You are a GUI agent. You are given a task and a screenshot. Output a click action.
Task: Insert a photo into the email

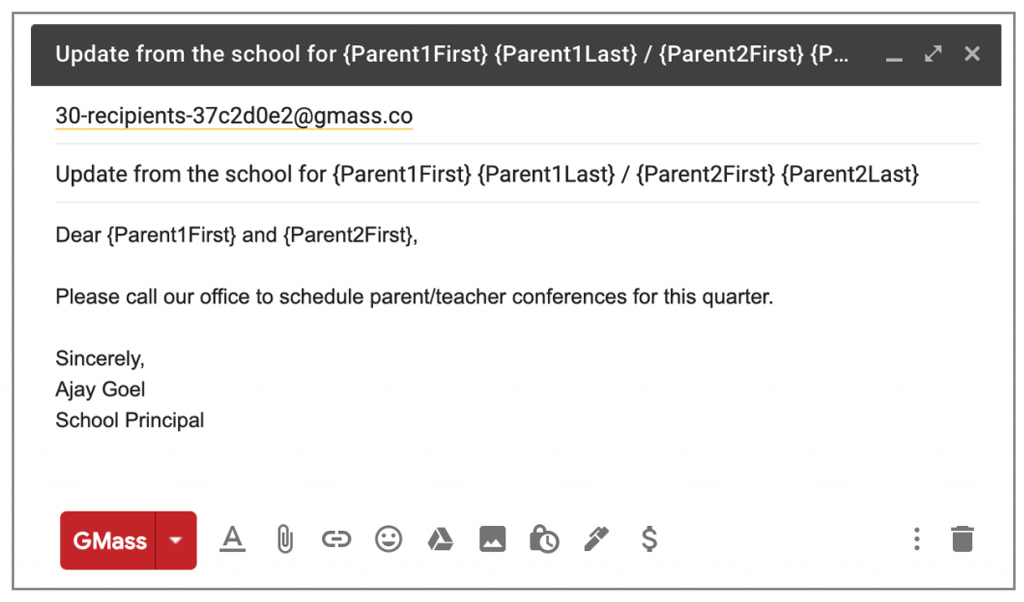[492, 540]
